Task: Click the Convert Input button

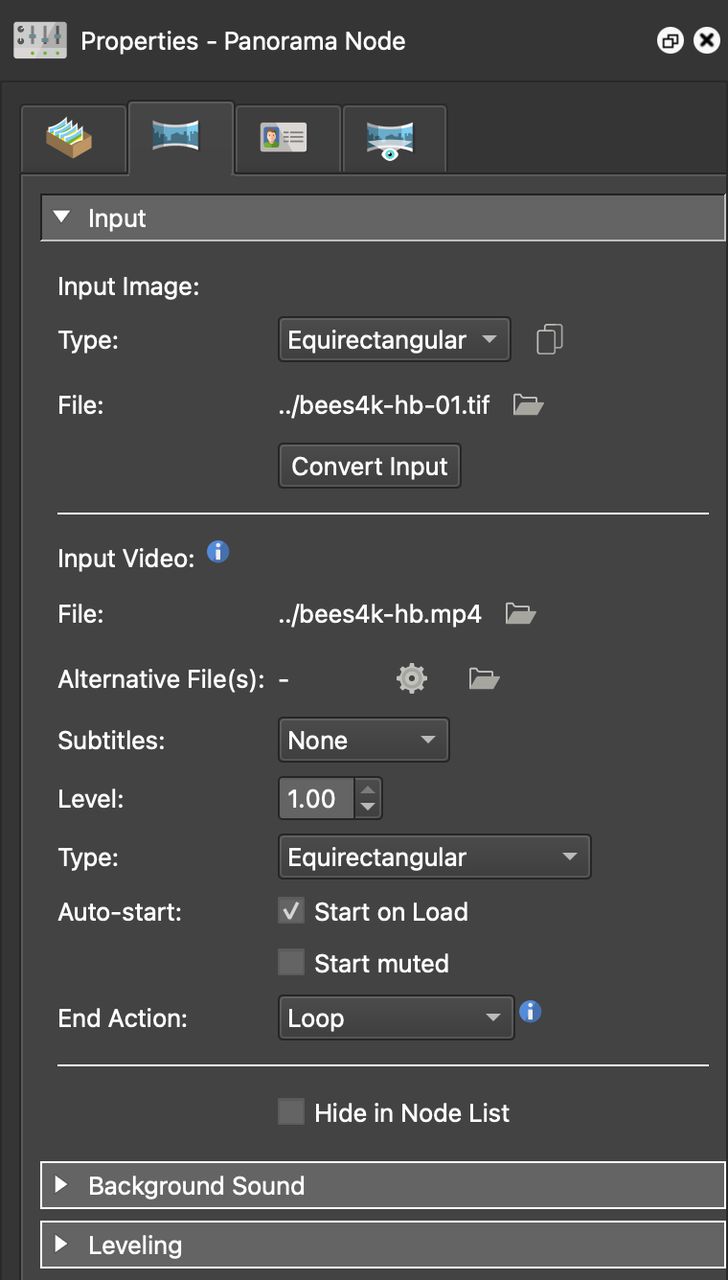Action: tap(369, 467)
